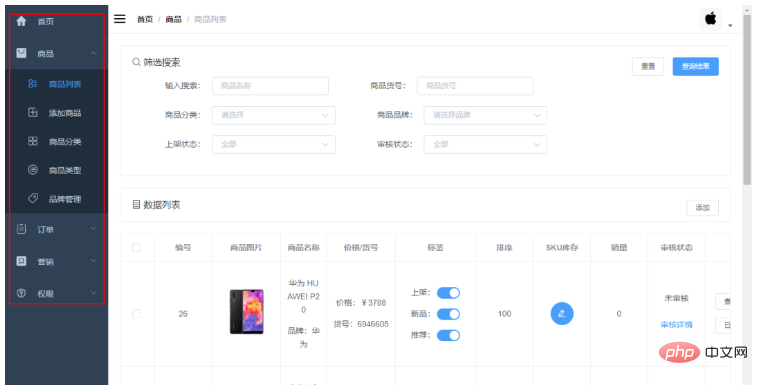This screenshot has width=758, height=385.
Task: Toggle the 新品 switch for product 26
Action: coord(448,314)
